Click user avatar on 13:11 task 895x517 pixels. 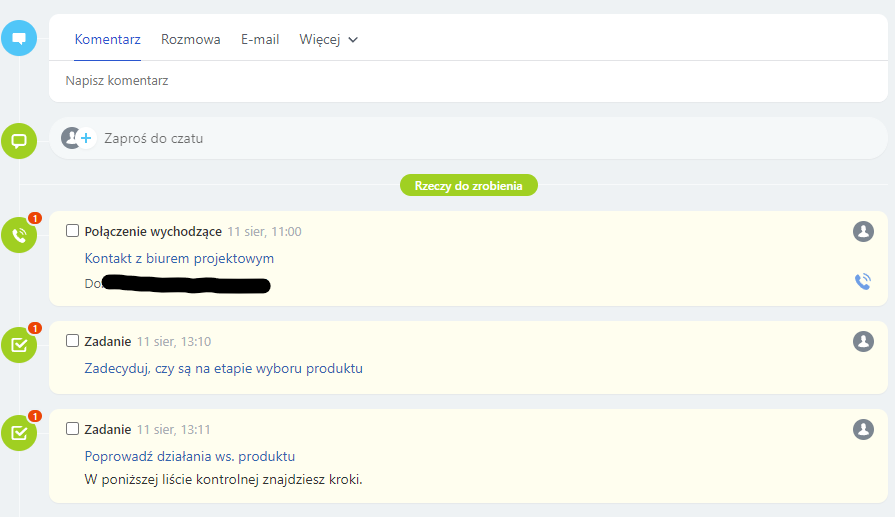click(x=863, y=430)
